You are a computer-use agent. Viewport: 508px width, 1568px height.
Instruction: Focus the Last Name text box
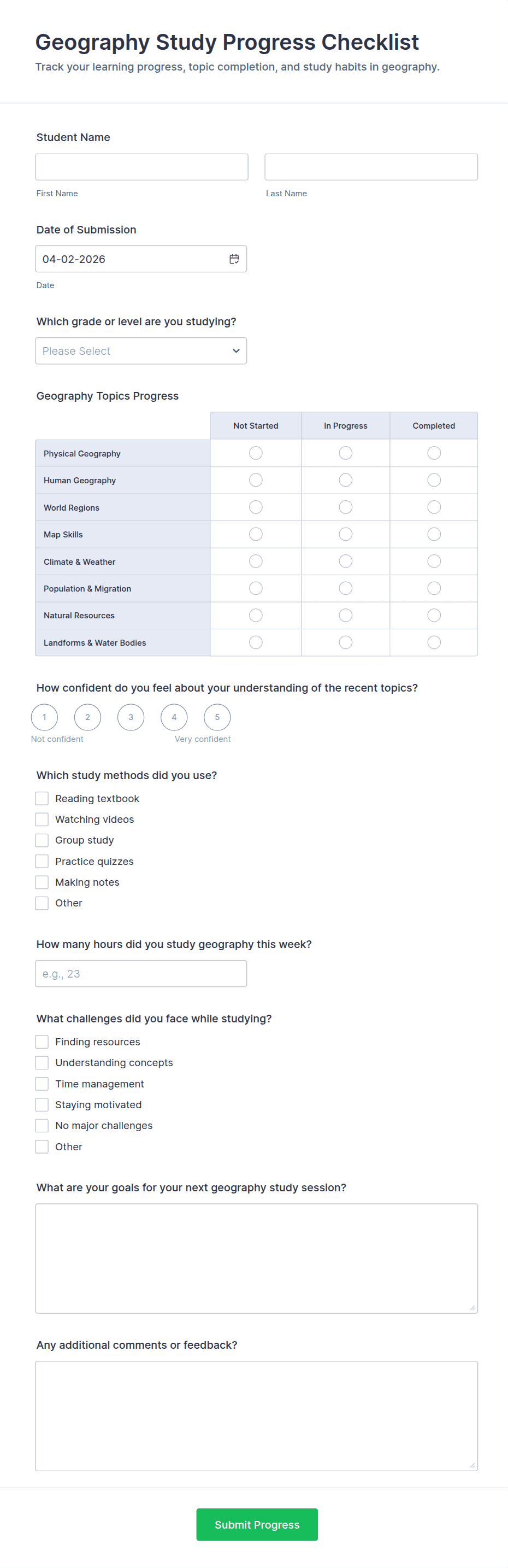pos(371,167)
